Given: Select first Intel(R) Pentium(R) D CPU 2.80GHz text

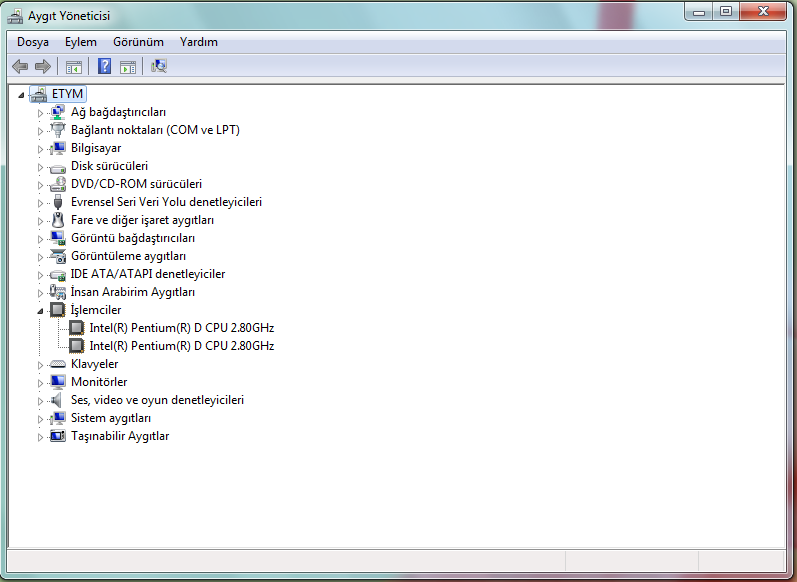Looking at the screenshot, I should [182, 328].
